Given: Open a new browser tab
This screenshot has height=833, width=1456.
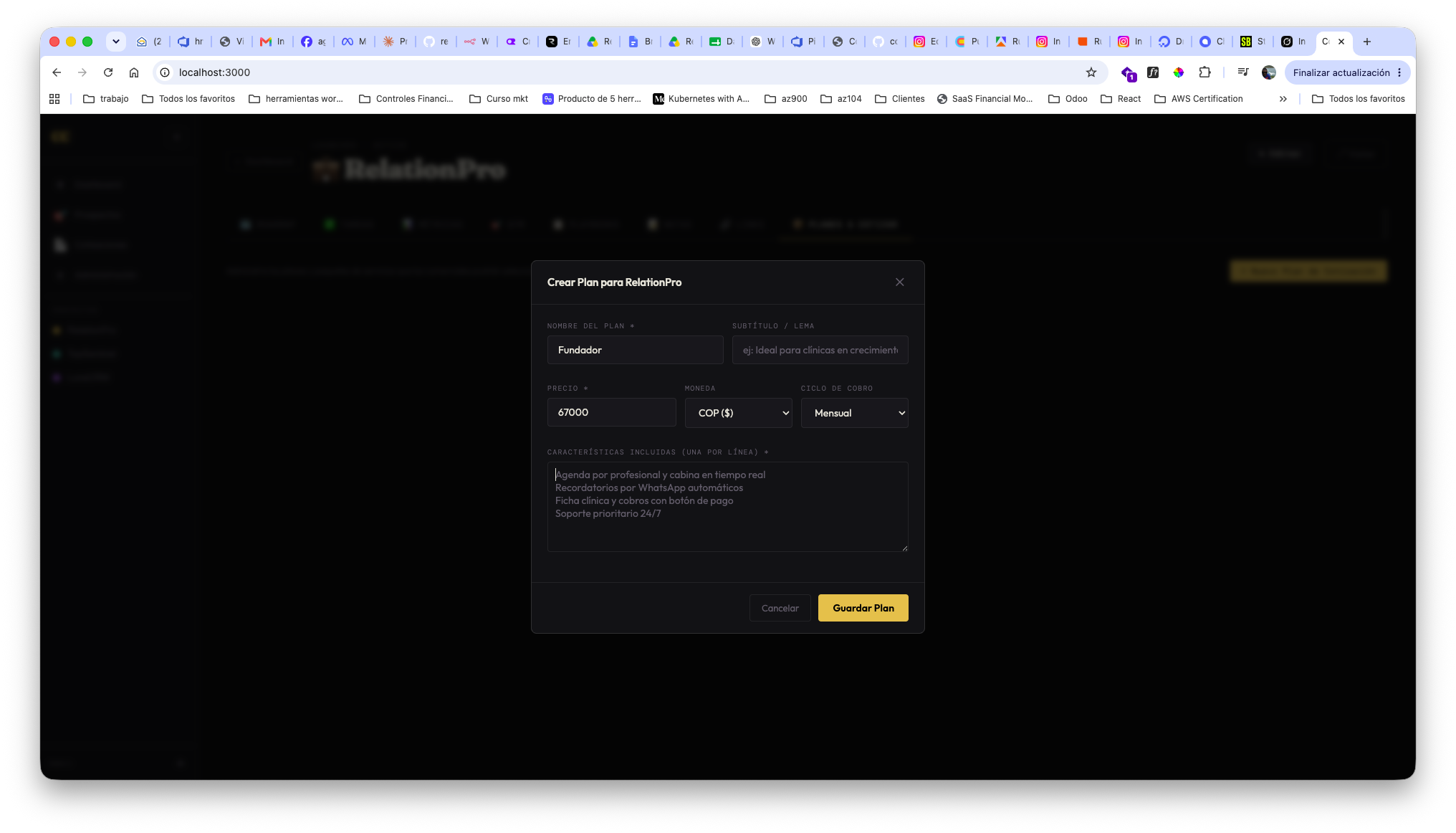Looking at the screenshot, I should tap(1367, 42).
